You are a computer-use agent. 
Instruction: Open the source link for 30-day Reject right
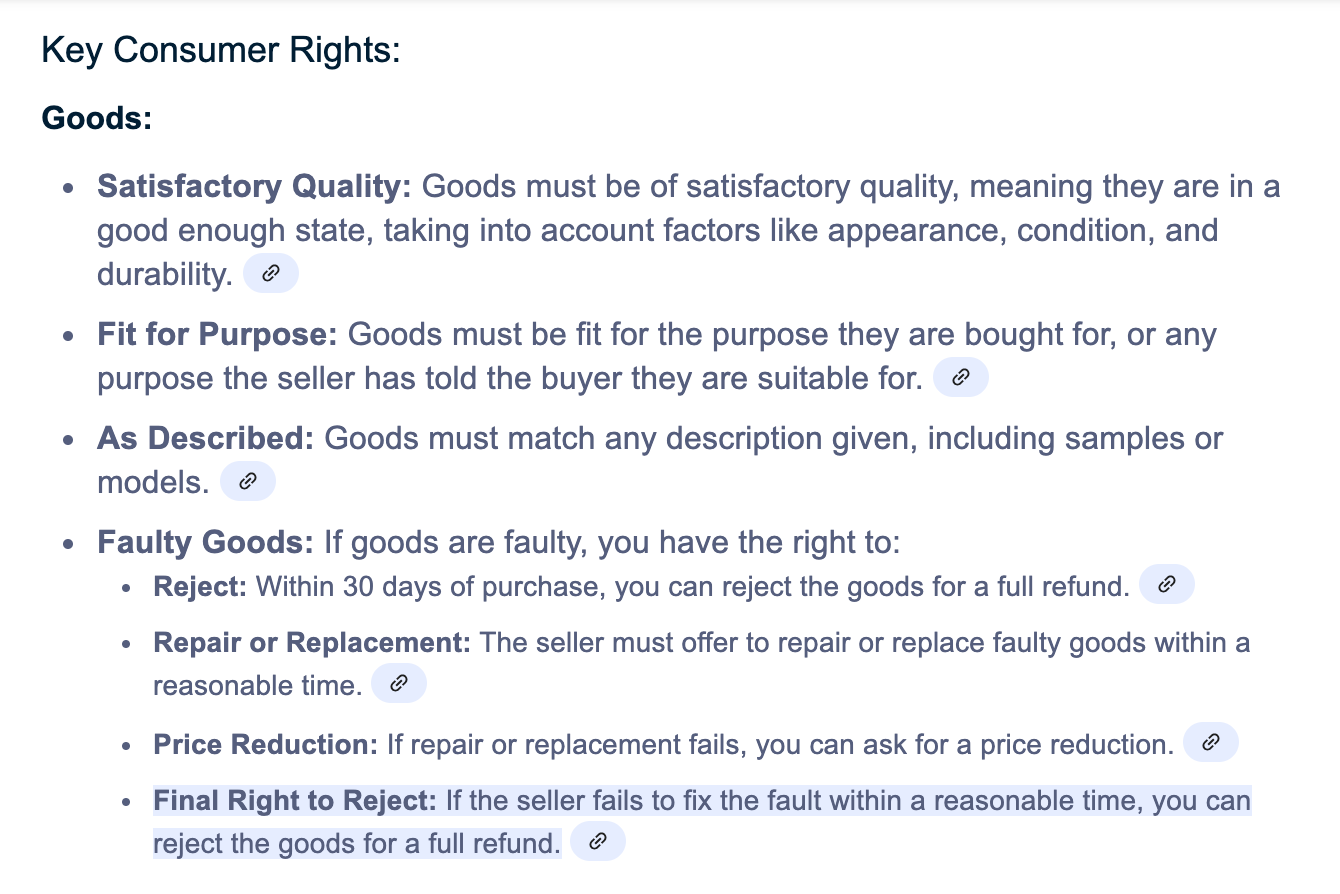pos(1166,585)
